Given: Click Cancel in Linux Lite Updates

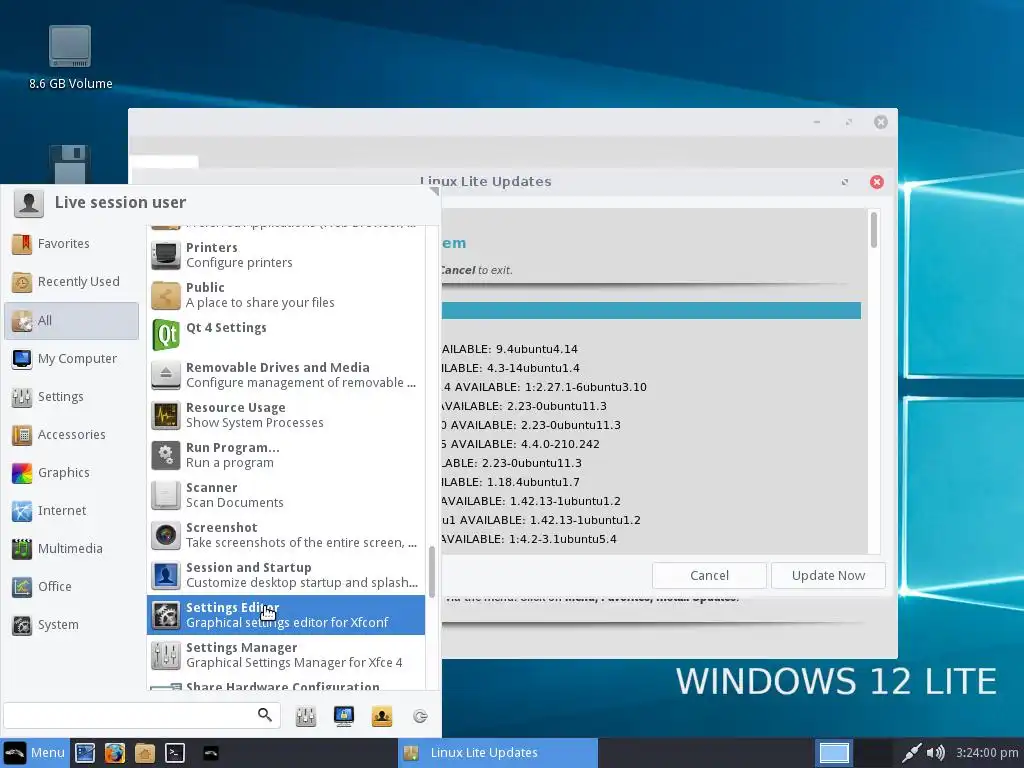Looking at the screenshot, I should pyautogui.click(x=709, y=575).
